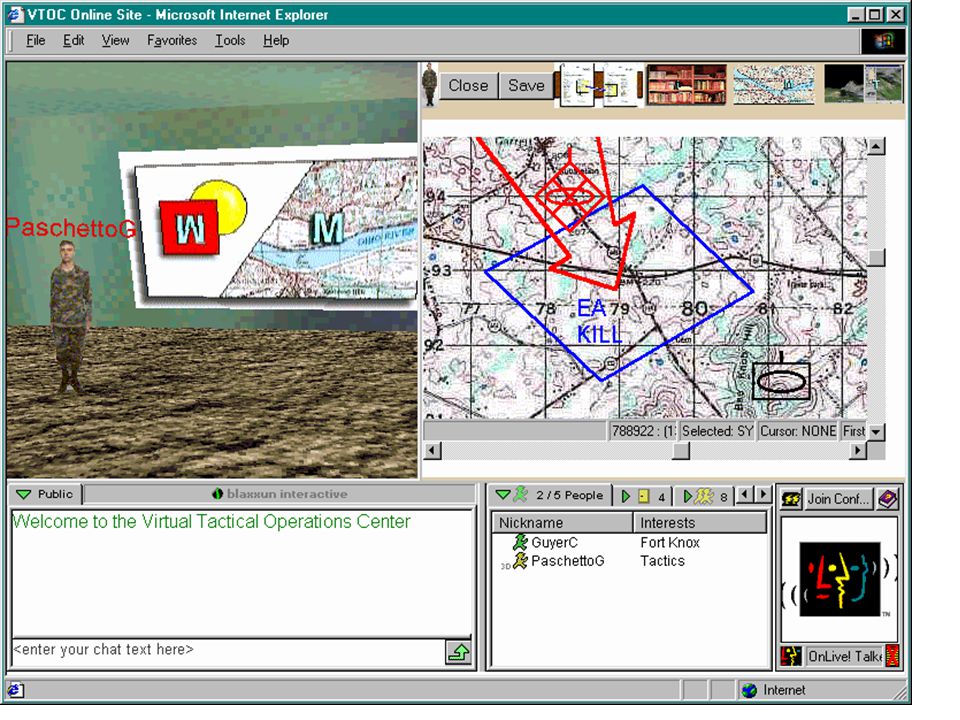Click the map vertical scrollbar down arrow
The height and width of the screenshot is (720, 960).
876,432
